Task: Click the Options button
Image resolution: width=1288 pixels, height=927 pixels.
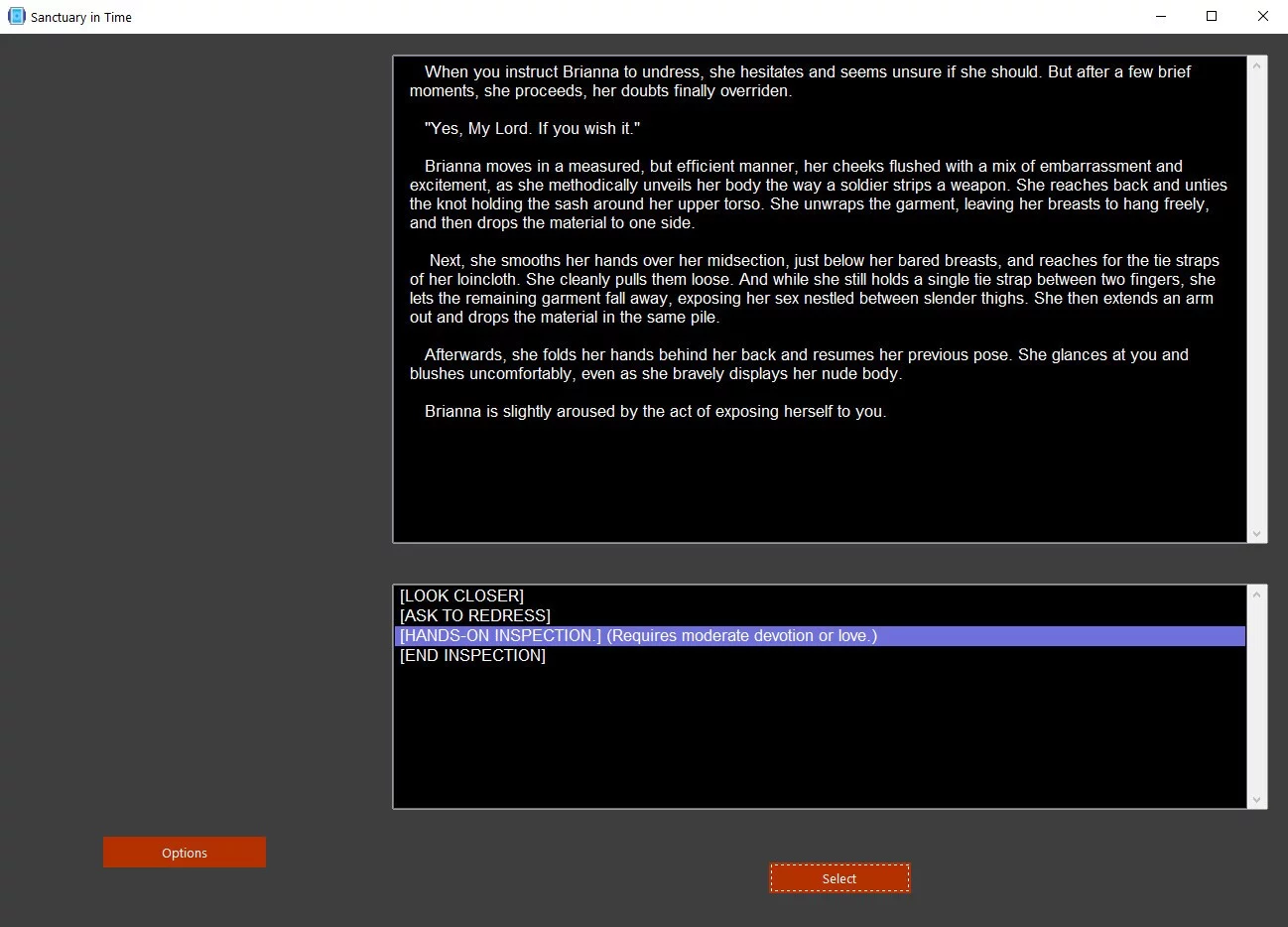Action: (185, 853)
